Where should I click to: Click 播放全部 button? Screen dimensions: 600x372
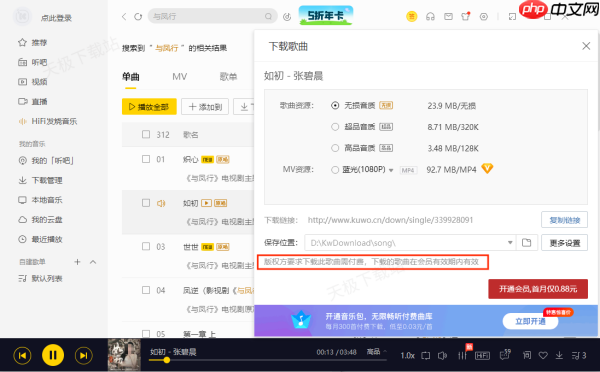click(x=149, y=106)
